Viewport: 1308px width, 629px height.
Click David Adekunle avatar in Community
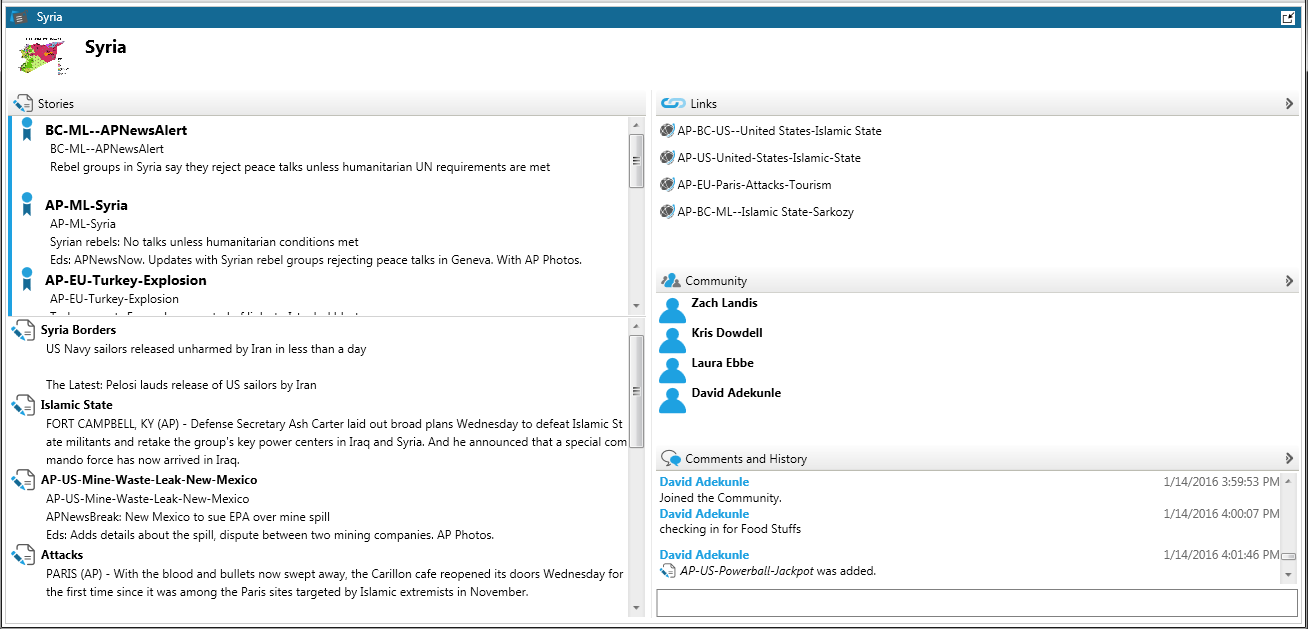673,400
